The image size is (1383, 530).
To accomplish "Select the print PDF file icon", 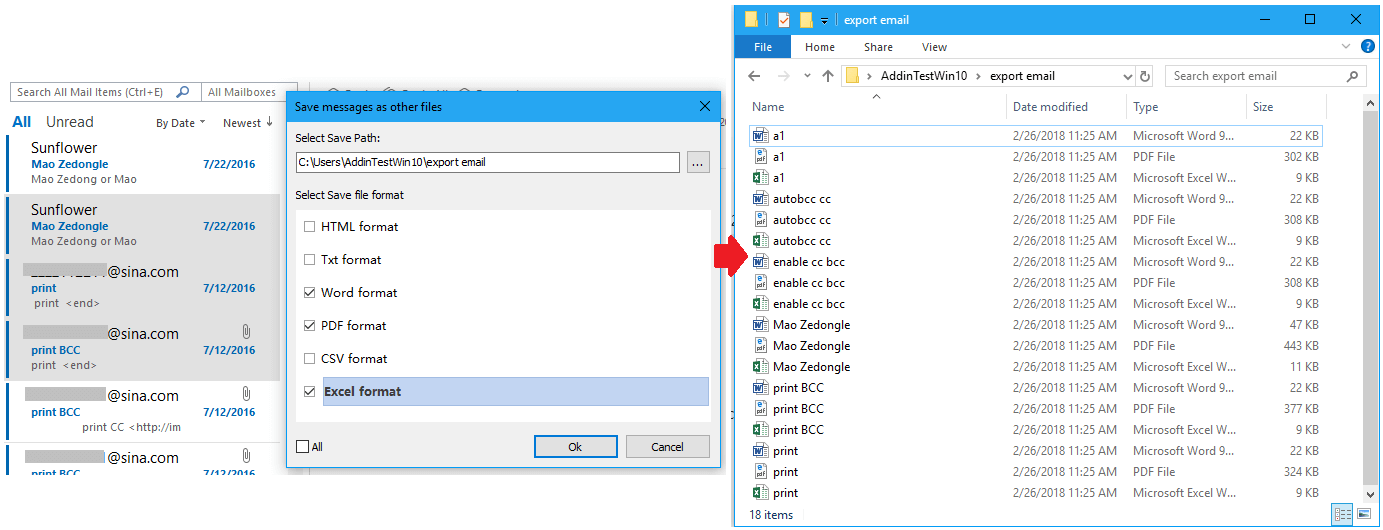I will pyautogui.click(x=760, y=472).
